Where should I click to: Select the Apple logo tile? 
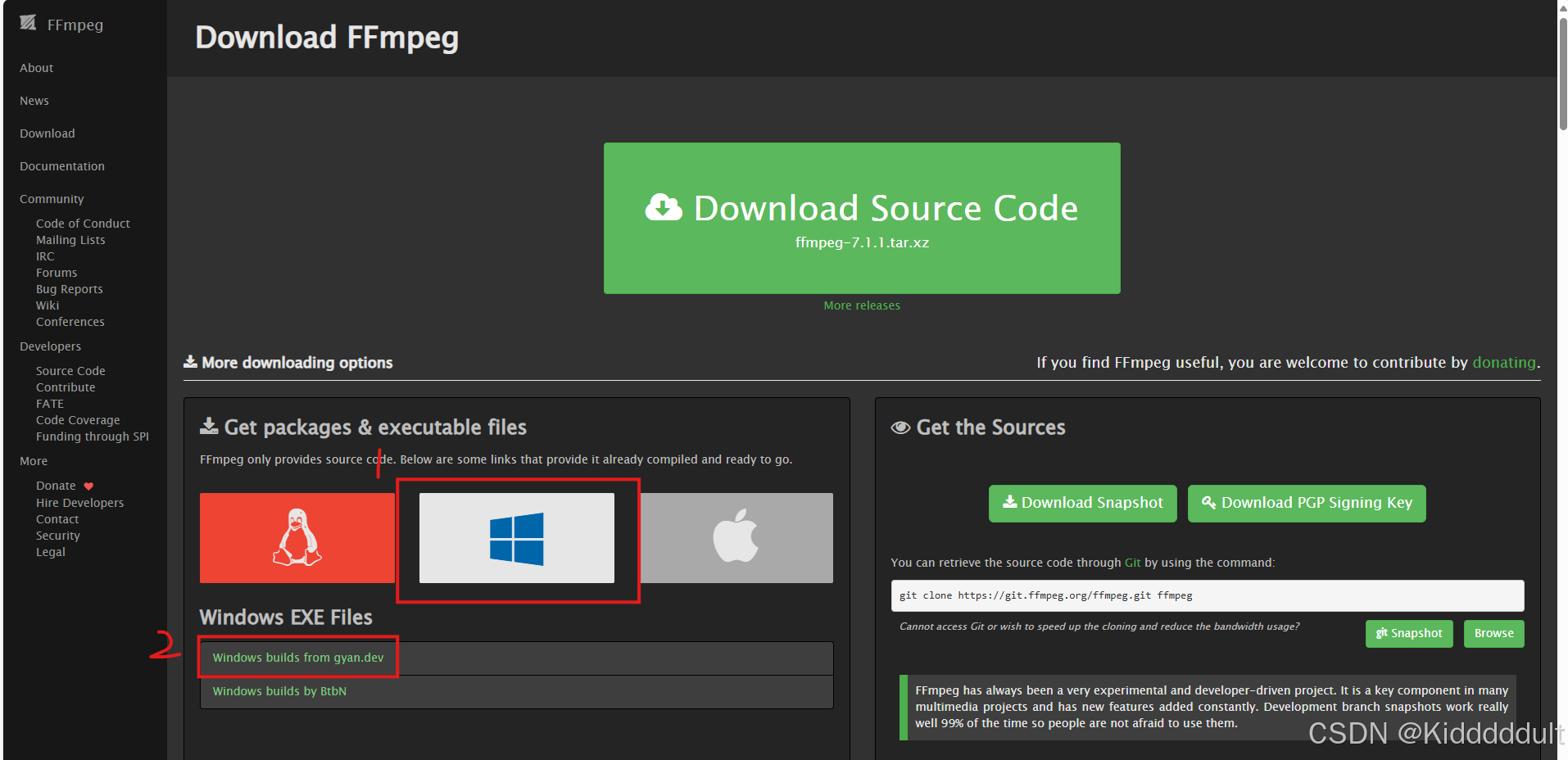pyautogui.click(x=736, y=537)
